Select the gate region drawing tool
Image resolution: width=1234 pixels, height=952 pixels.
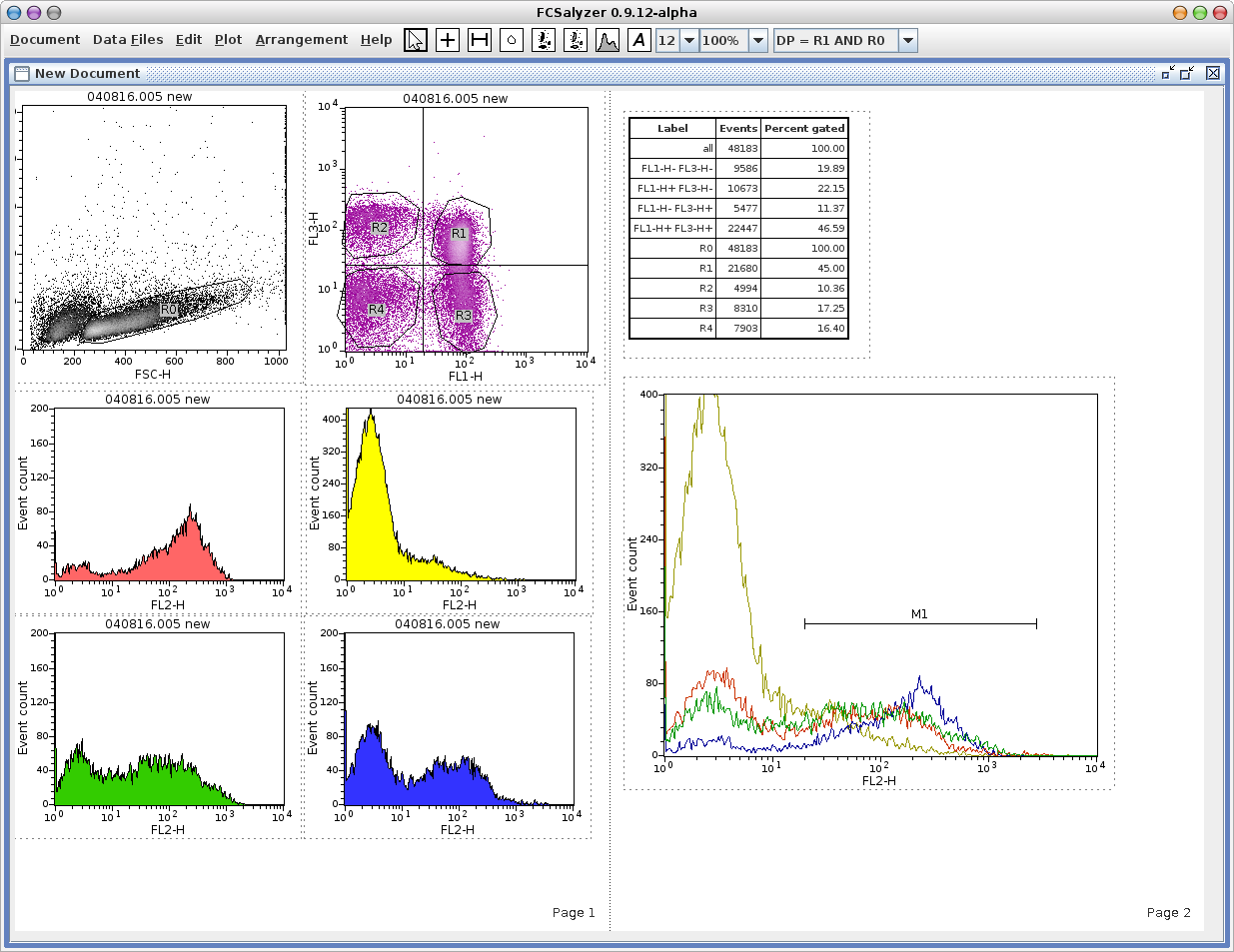[x=512, y=40]
